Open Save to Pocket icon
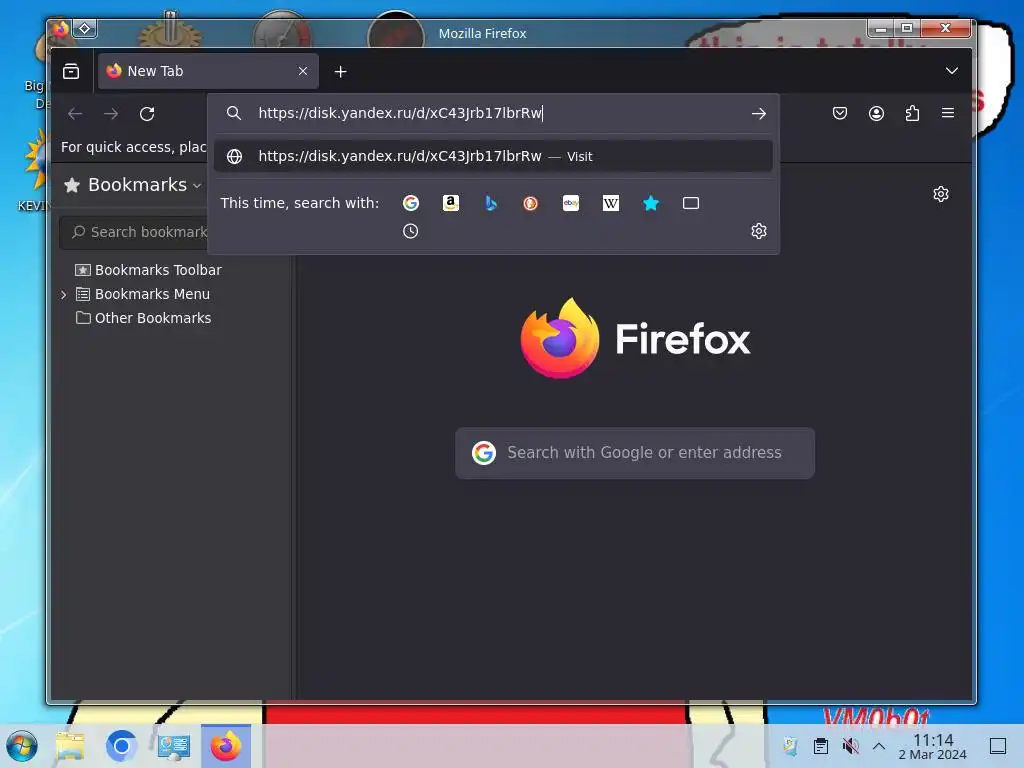Viewport: 1024px width, 768px height. pos(840,114)
